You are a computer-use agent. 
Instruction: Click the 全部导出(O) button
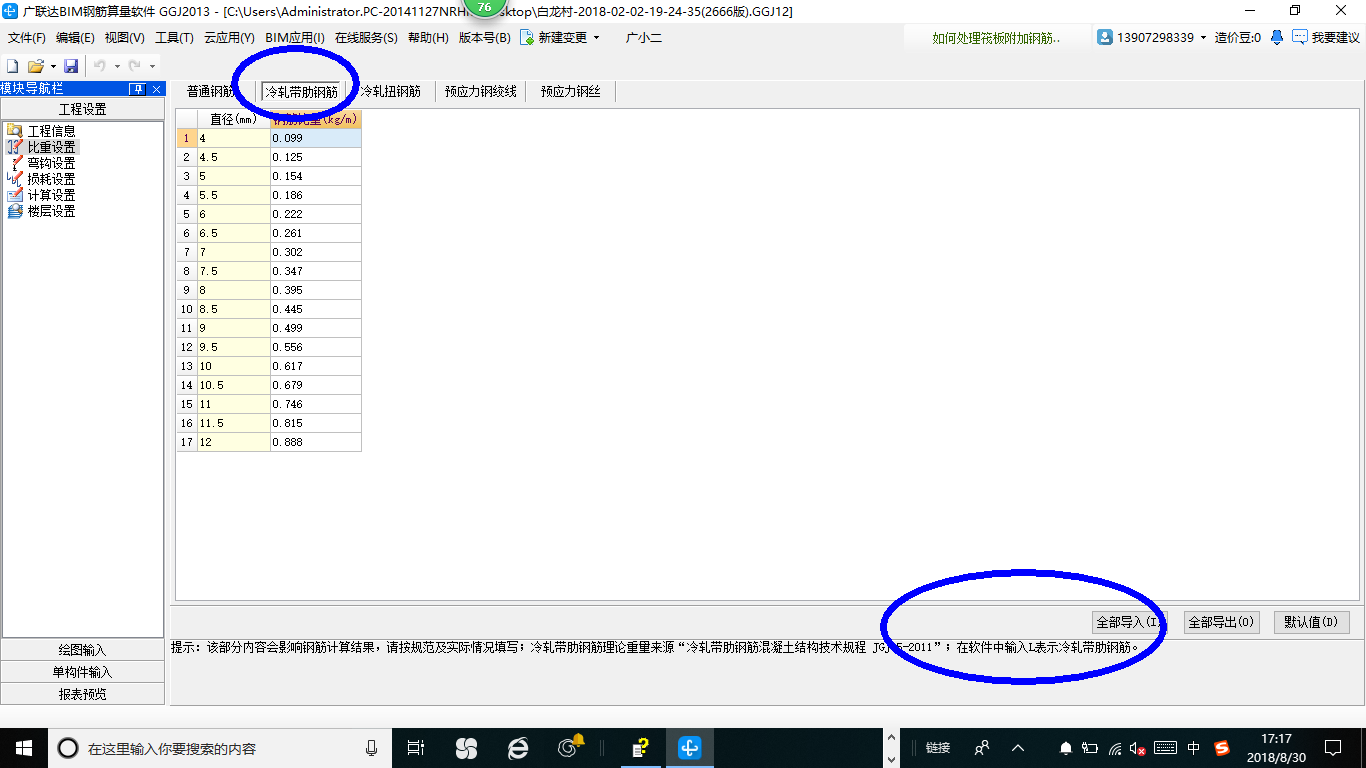point(1221,622)
